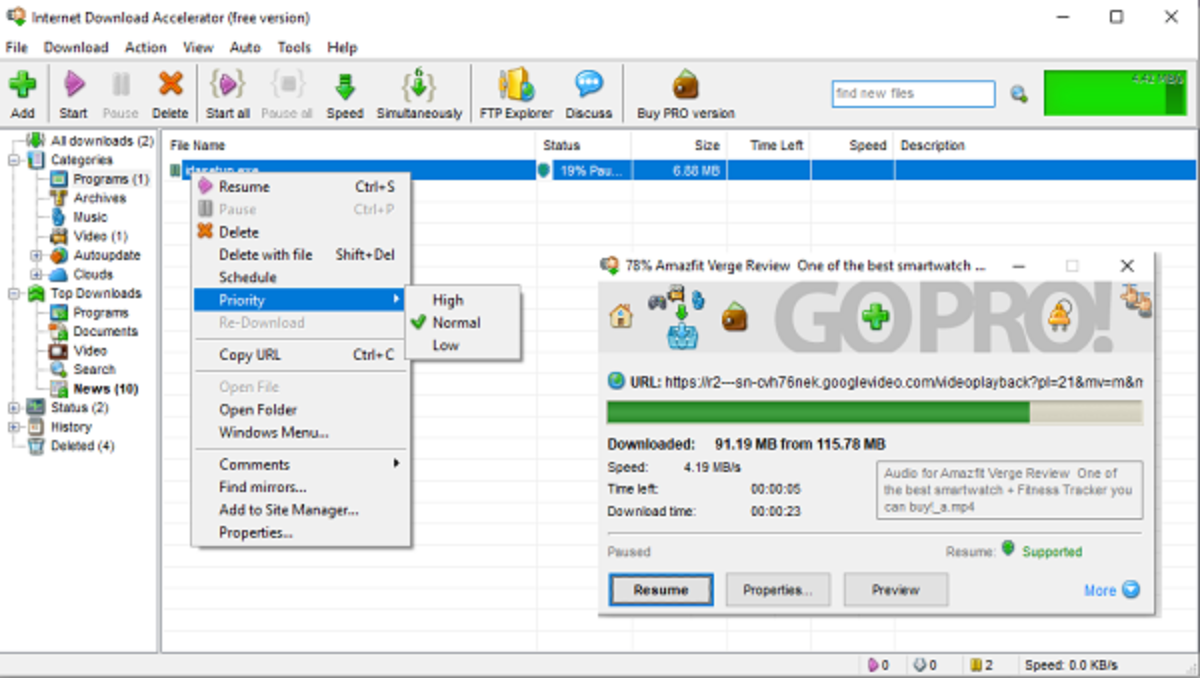Click the home icon in download window
Screen dimensions: 1200x678
(622, 316)
